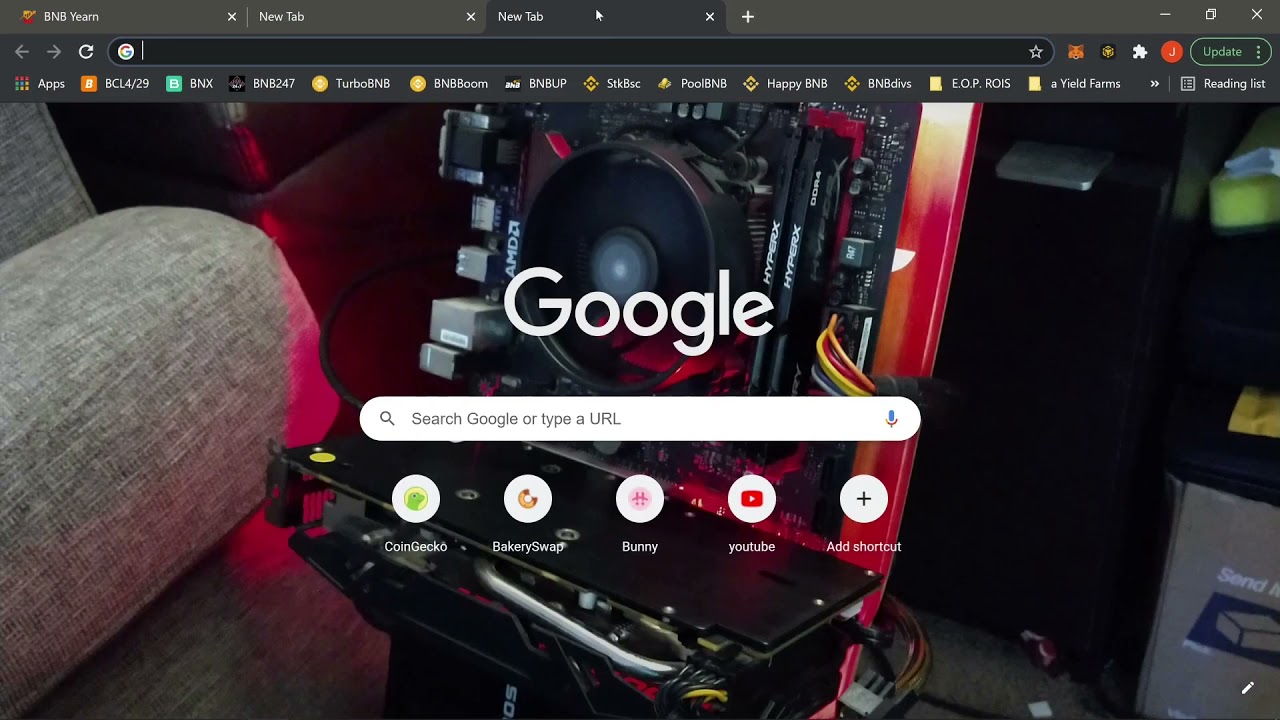
Task: Customize this page with pencil icon
Action: coord(1247,688)
